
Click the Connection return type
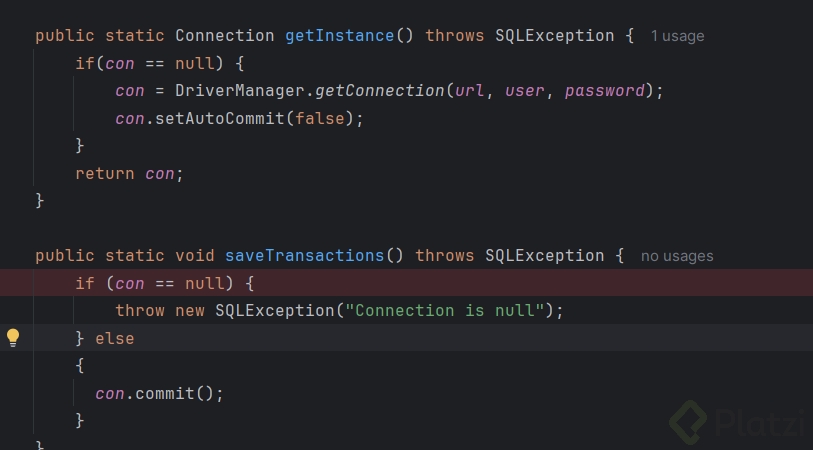(x=224, y=36)
